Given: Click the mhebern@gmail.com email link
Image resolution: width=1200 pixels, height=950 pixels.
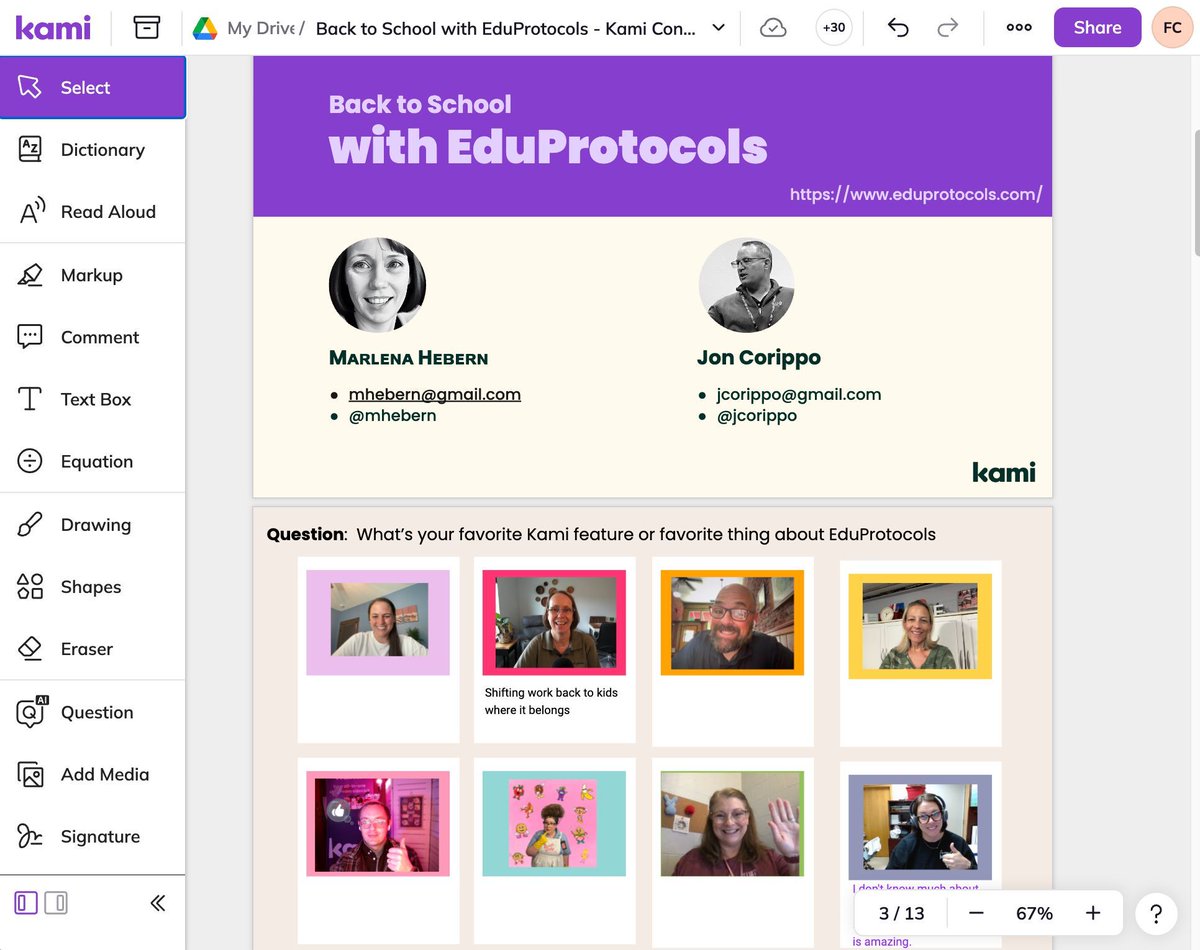Looking at the screenshot, I should click(x=435, y=394).
